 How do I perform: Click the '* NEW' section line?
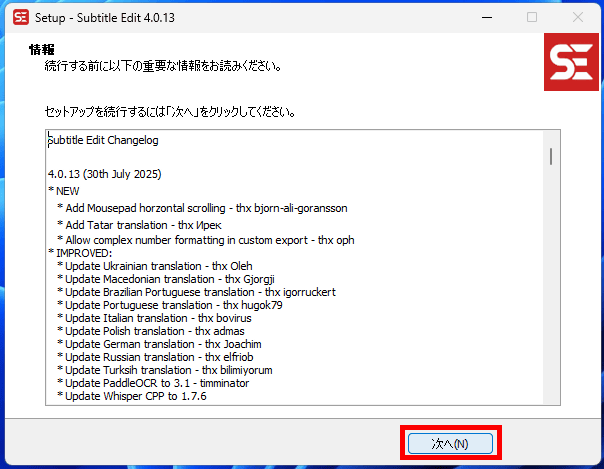(x=64, y=191)
